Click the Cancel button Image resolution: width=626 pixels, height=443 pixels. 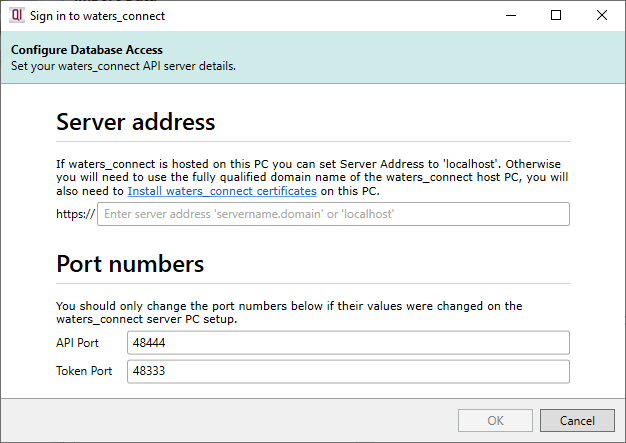tap(577, 420)
